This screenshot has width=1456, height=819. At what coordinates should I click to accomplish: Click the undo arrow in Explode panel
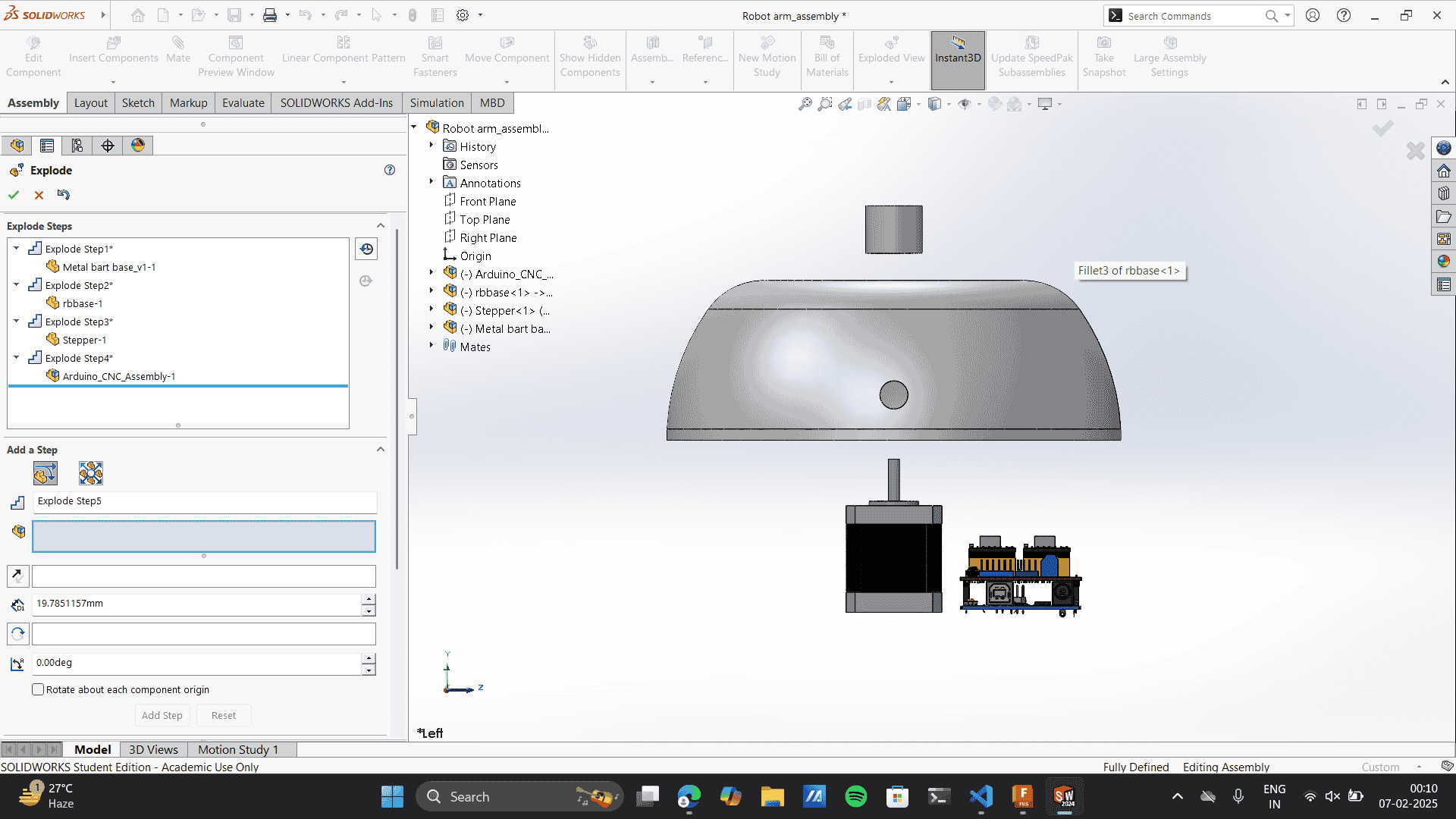pyautogui.click(x=64, y=195)
